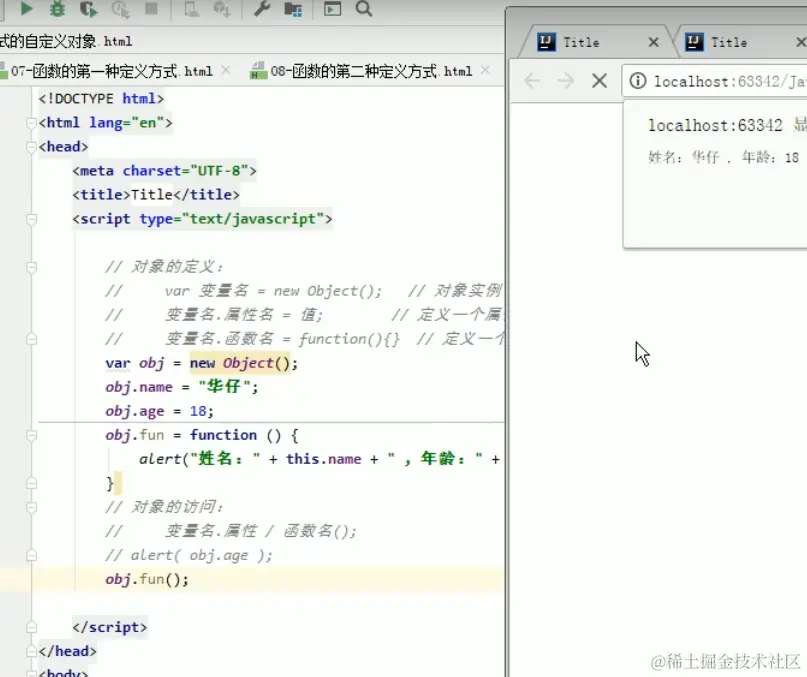Click the greyed-out stop square icon
The height and width of the screenshot is (677, 807).
pyautogui.click(x=151, y=9)
